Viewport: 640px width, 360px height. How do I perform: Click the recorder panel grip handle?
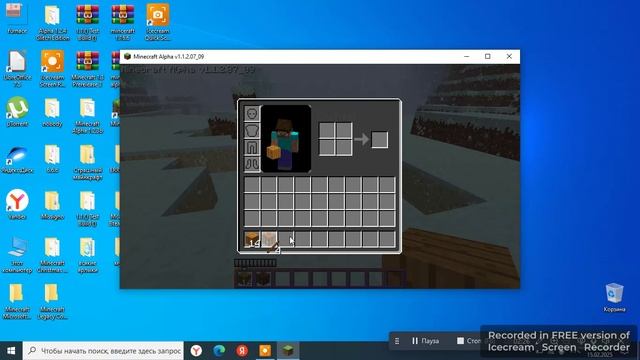pyautogui.click(x=397, y=341)
